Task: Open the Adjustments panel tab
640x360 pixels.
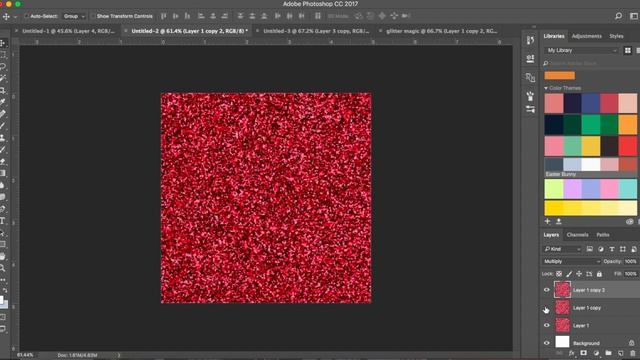Action: 587,36
